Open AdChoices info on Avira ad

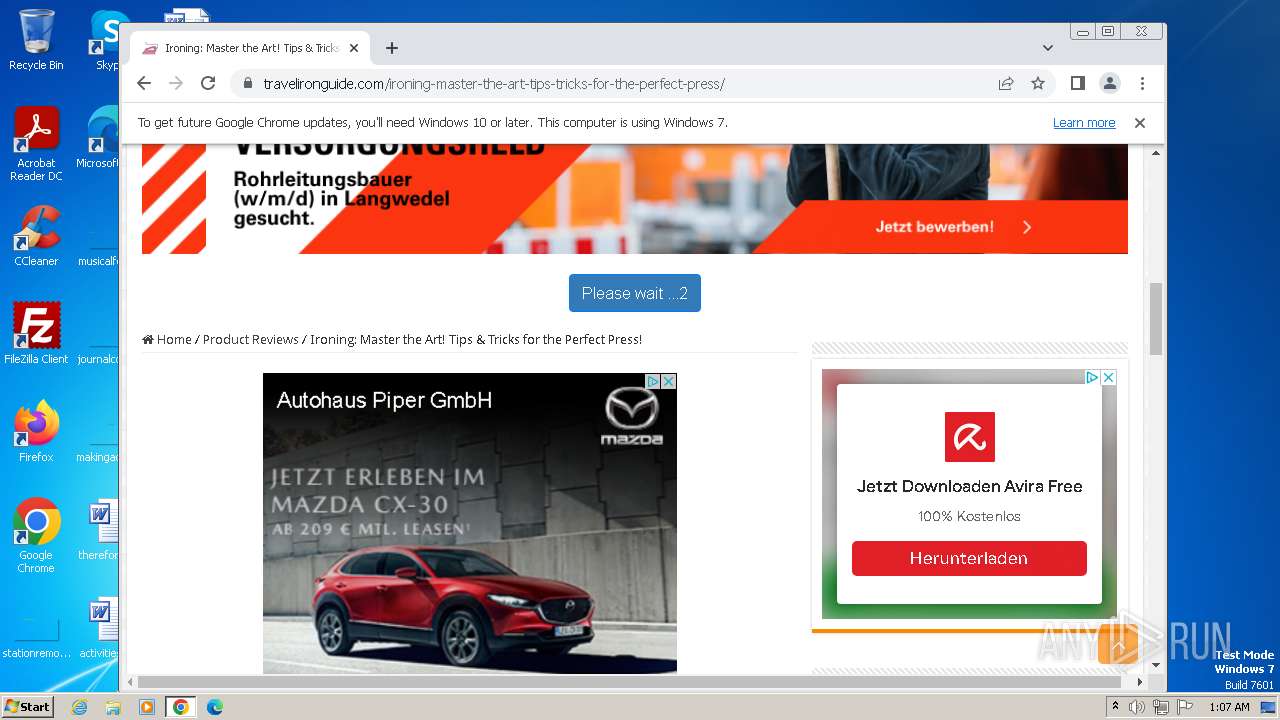(x=1092, y=377)
